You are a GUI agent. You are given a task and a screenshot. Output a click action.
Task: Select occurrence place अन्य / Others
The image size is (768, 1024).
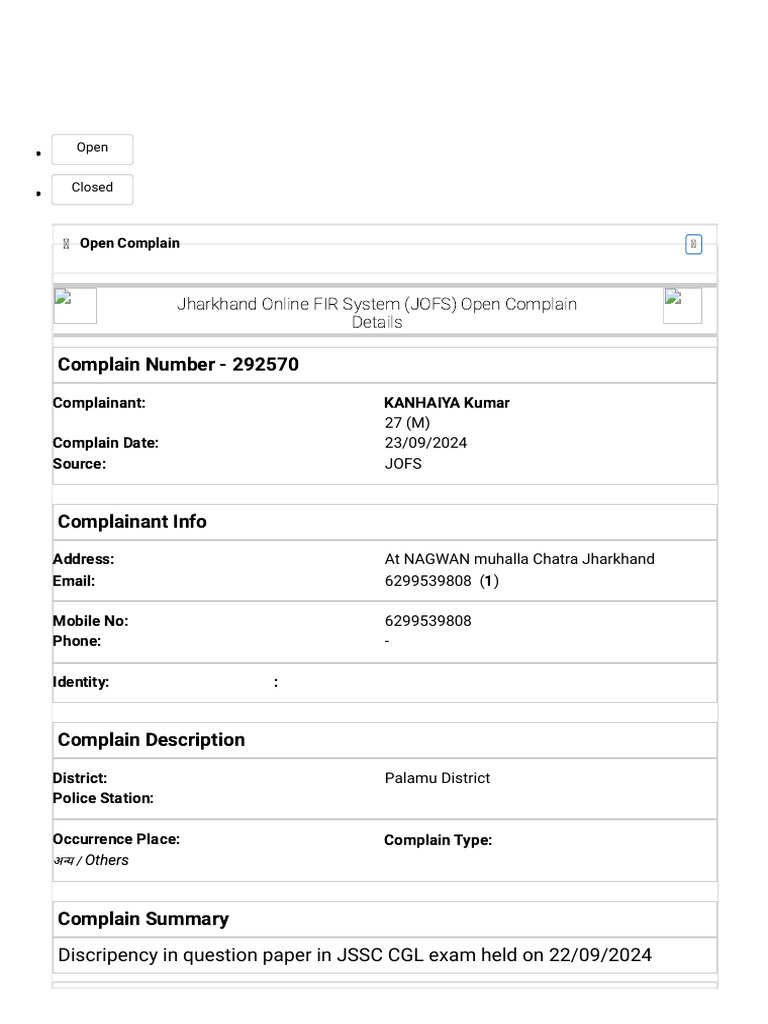pos(91,860)
